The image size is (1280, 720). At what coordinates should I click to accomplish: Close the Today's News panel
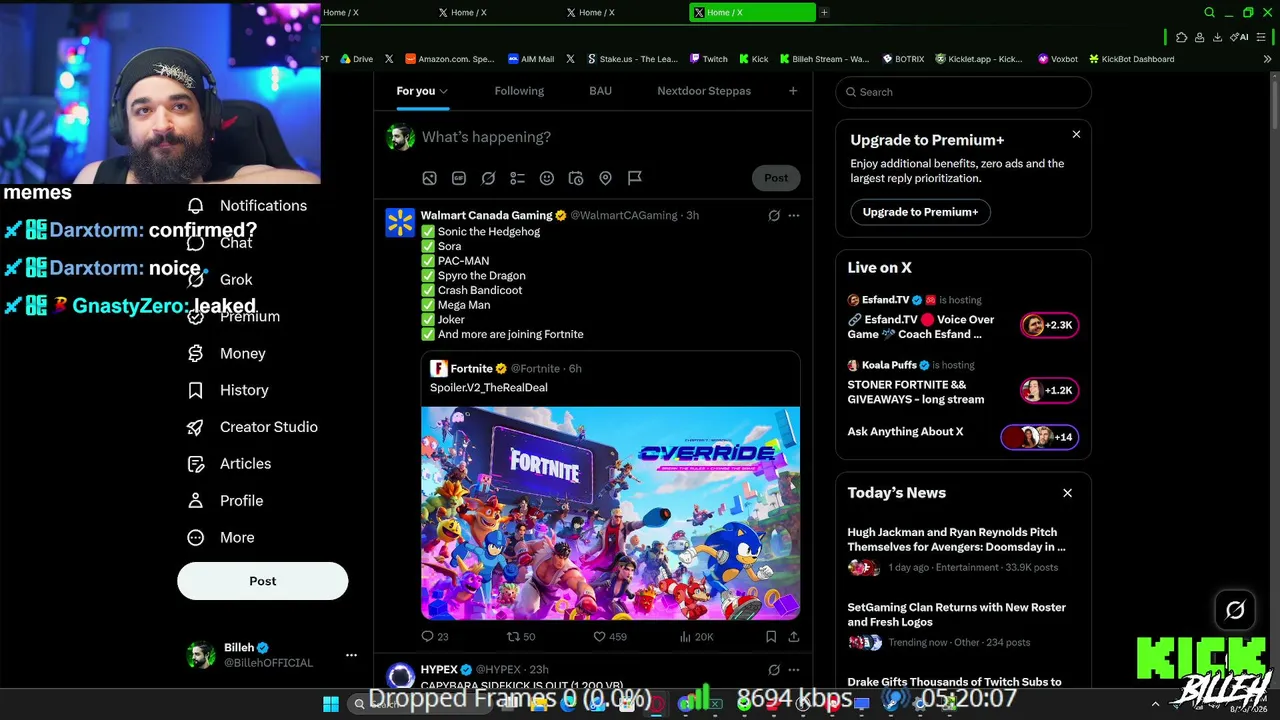coord(1067,493)
